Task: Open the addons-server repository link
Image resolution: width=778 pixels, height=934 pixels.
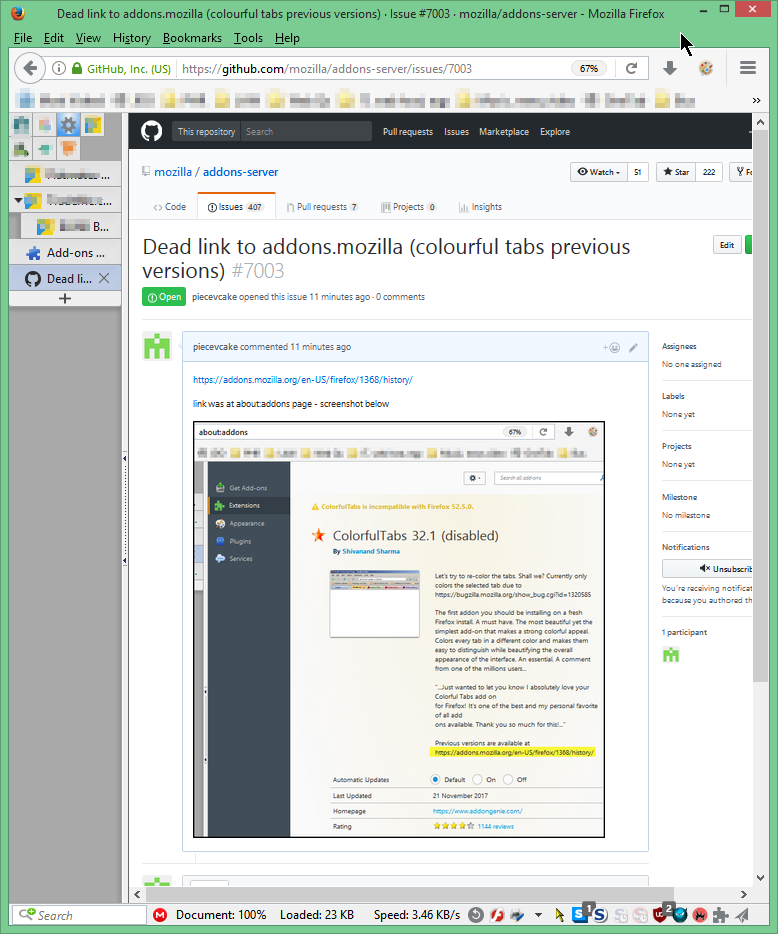Action: pos(241,172)
